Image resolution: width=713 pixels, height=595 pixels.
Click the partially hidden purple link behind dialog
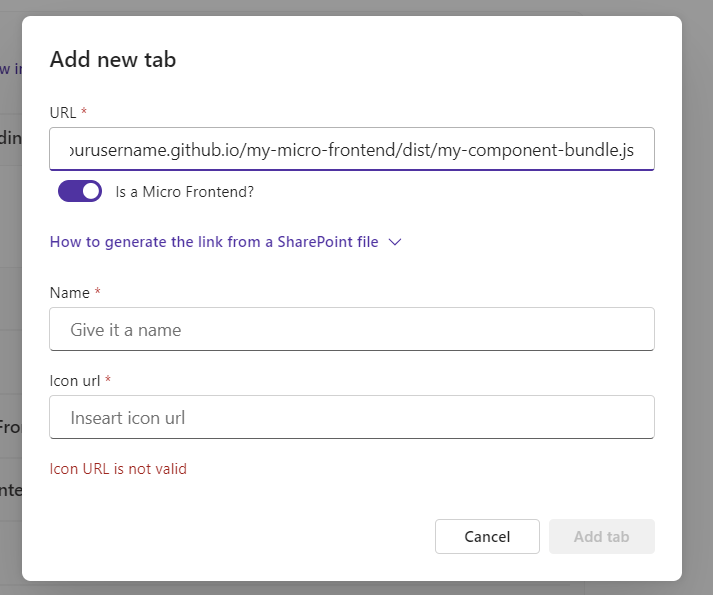pyautogui.click(x=10, y=69)
